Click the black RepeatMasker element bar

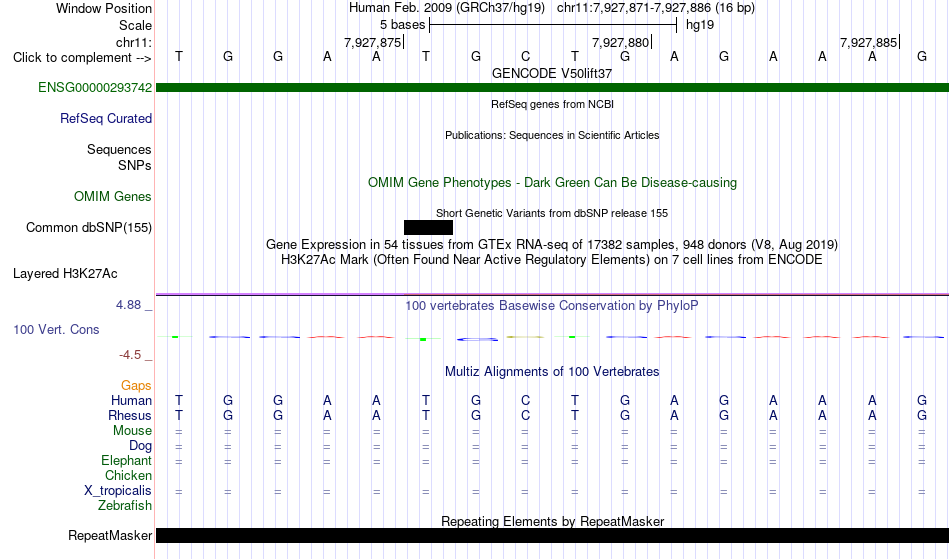tap(552, 535)
